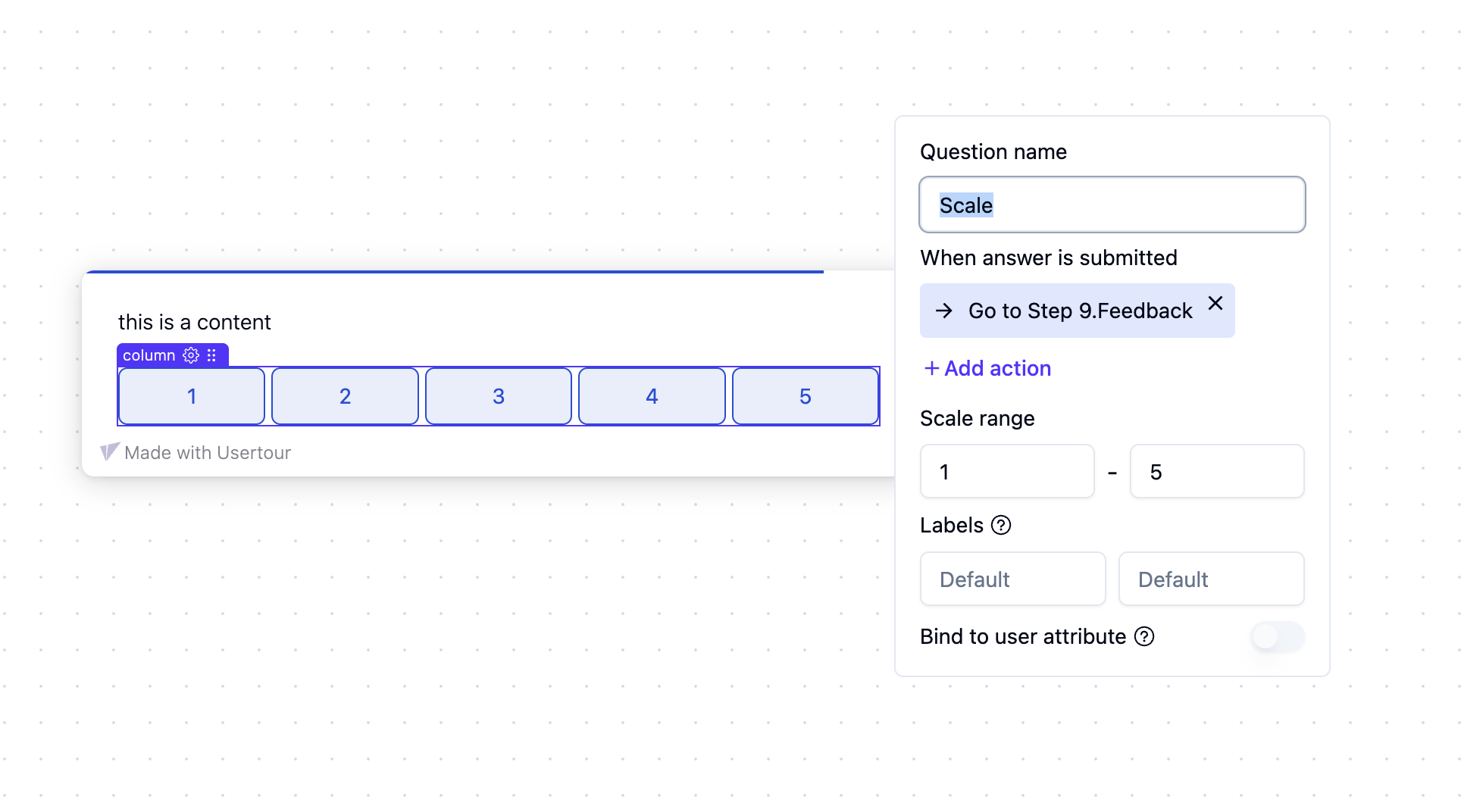Click the left label Default field
This screenshot has height=812, width=1461.
[x=1013, y=579]
